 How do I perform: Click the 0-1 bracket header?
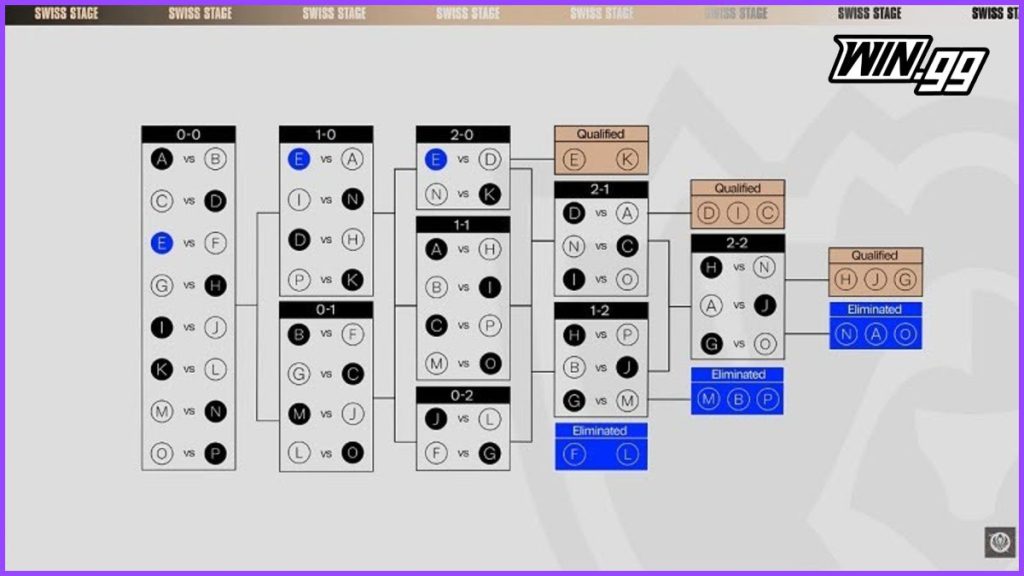(326, 310)
